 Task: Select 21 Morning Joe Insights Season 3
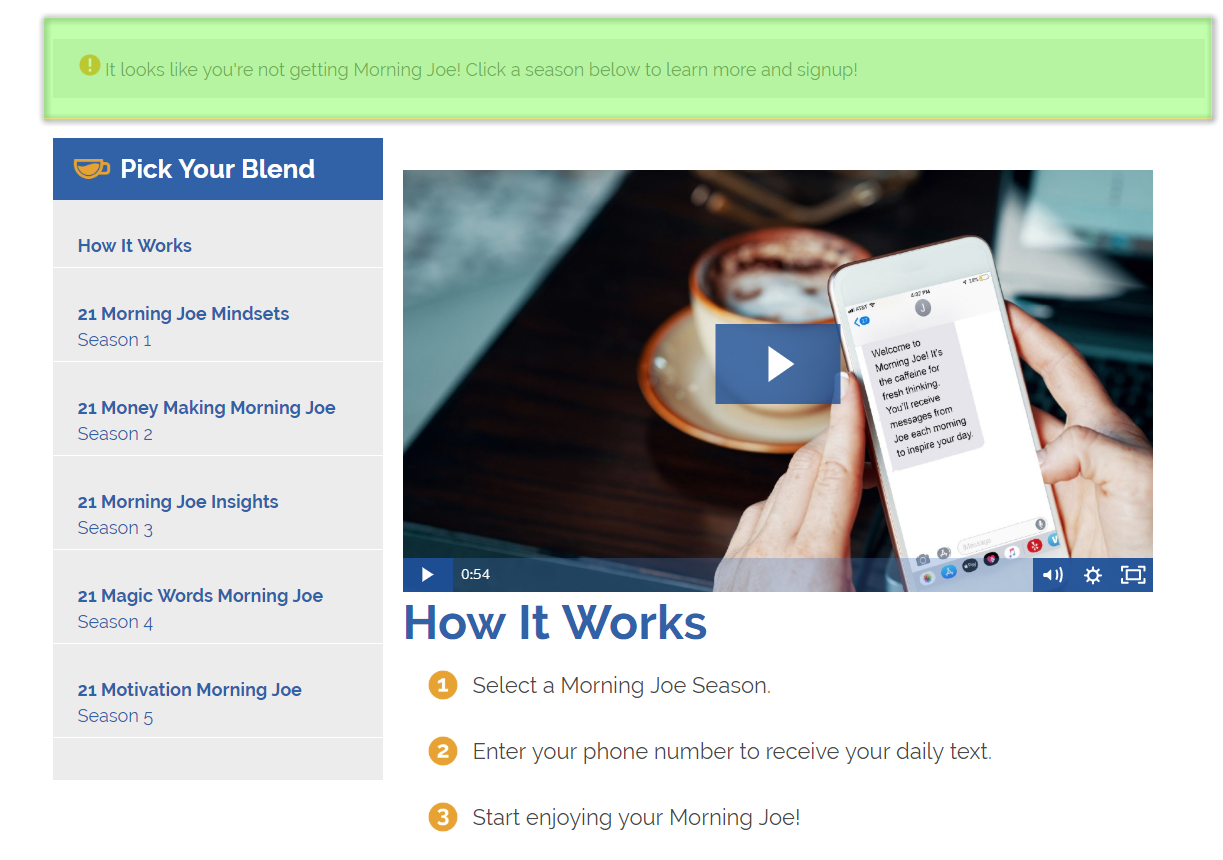(x=218, y=514)
